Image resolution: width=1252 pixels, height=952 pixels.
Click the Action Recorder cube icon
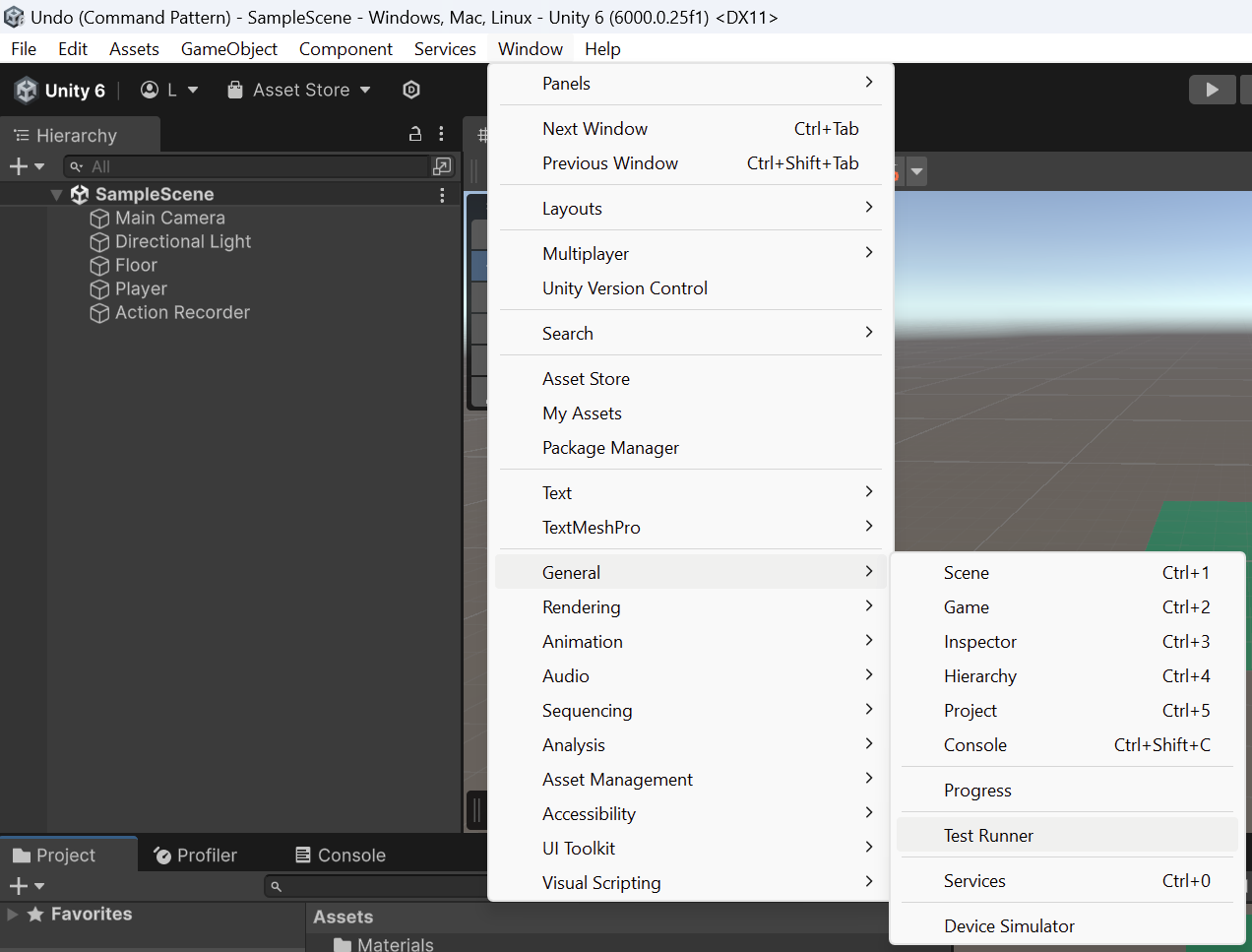pos(99,313)
